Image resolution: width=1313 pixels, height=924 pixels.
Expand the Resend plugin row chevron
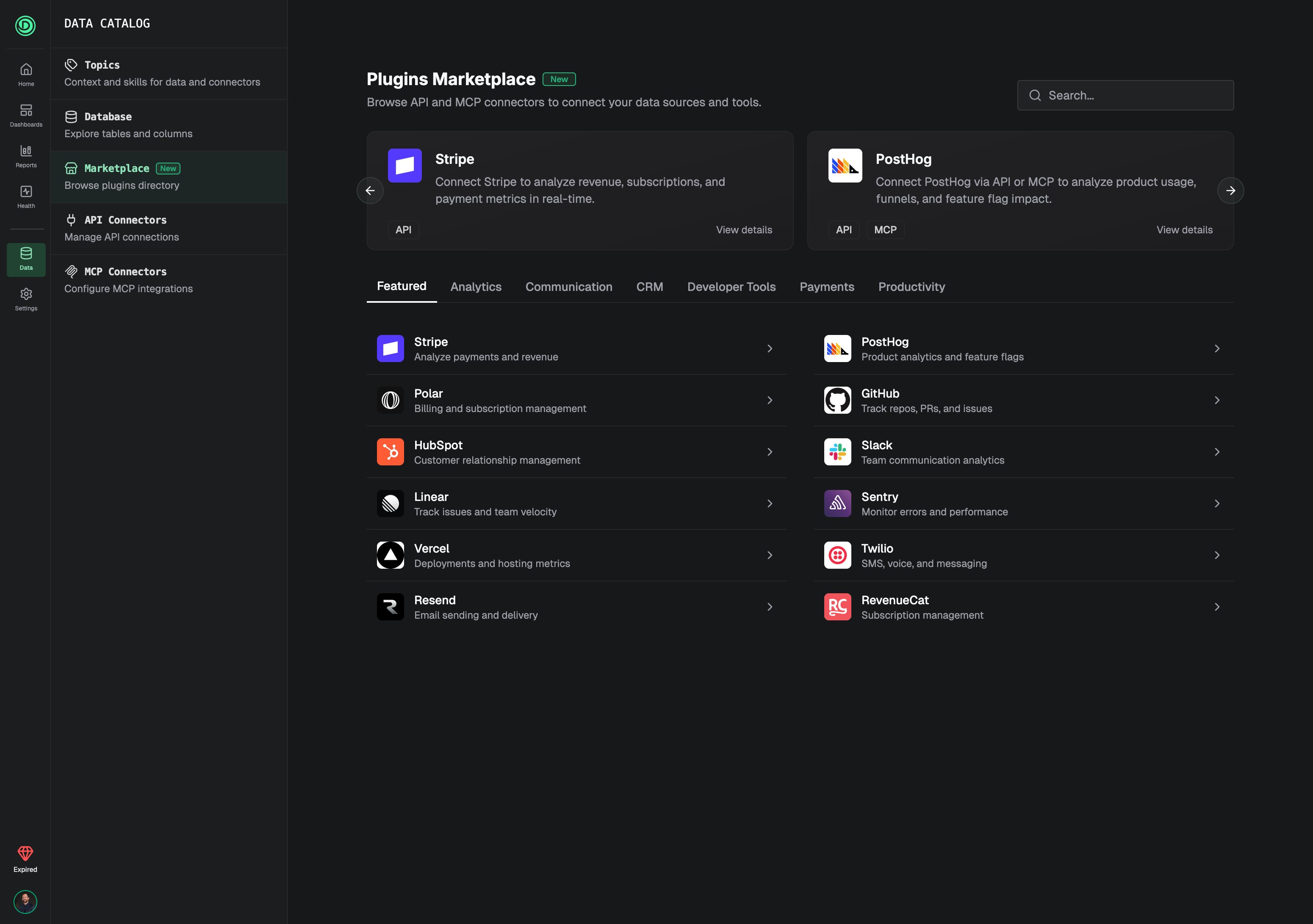769,607
